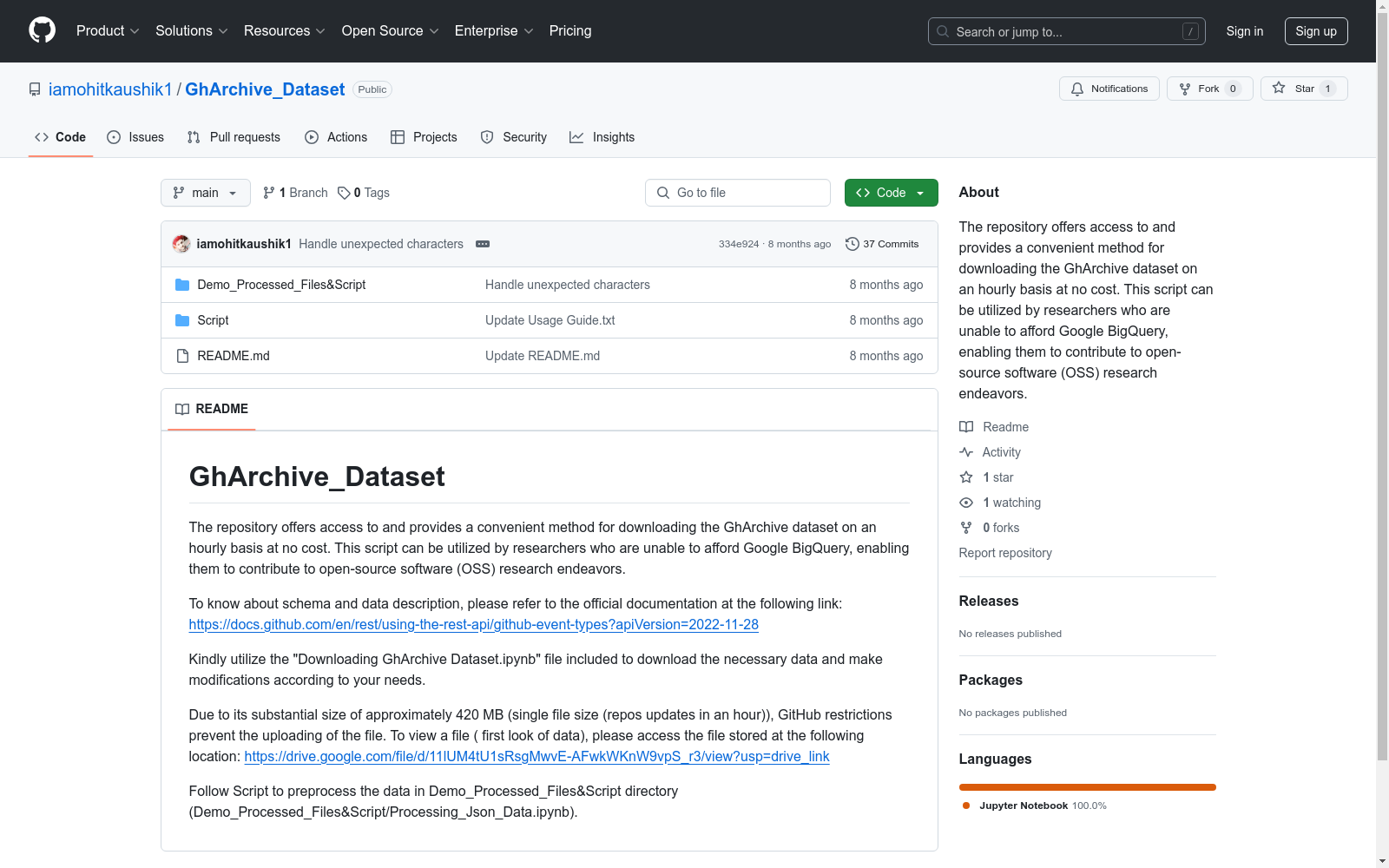
Task: Click the README.md file icon
Action: (x=182, y=356)
